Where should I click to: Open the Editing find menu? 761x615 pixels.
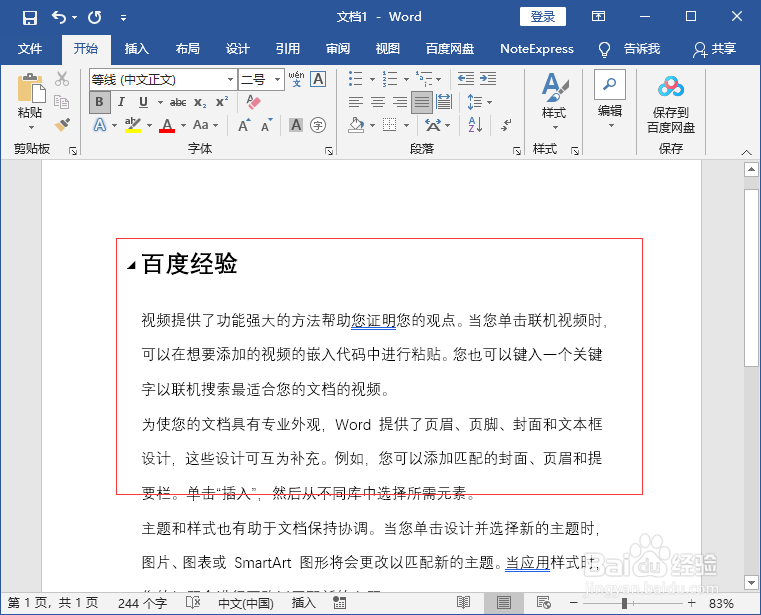(x=610, y=100)
